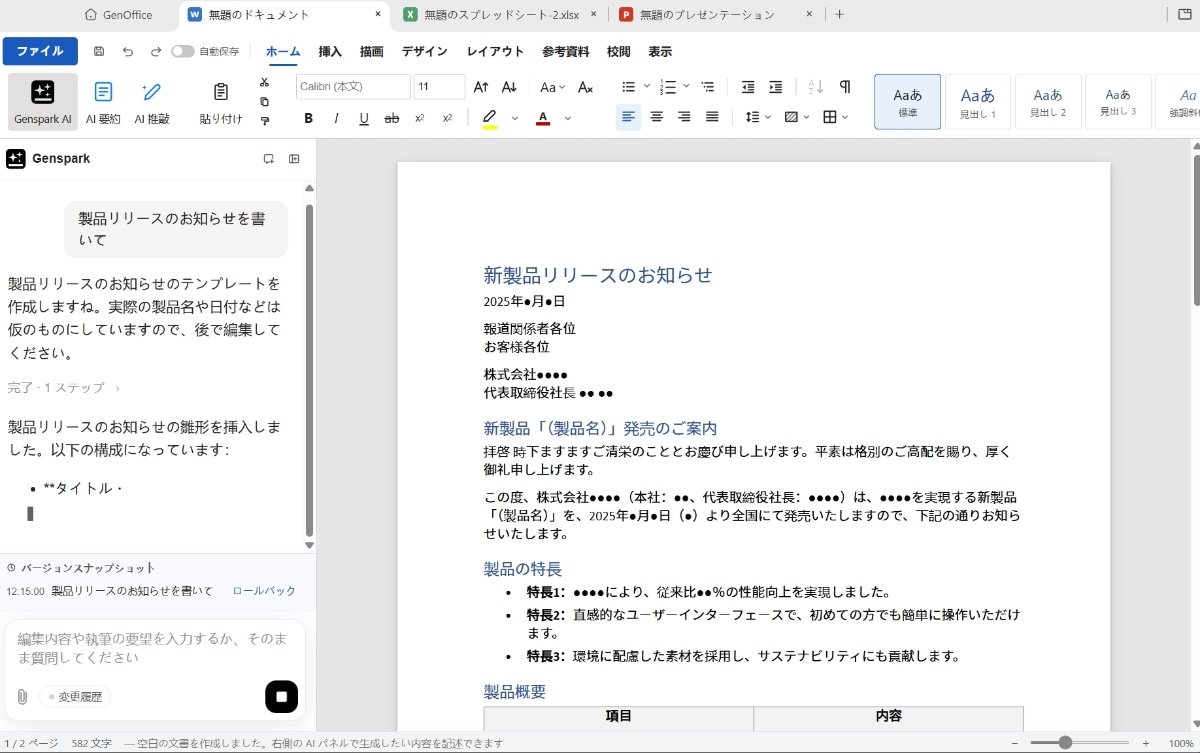Viewport: 1200px width, 753px height.
Task: Switch to the GenOffice home tab
Action: pyautogui.click(x=119, y=14)
